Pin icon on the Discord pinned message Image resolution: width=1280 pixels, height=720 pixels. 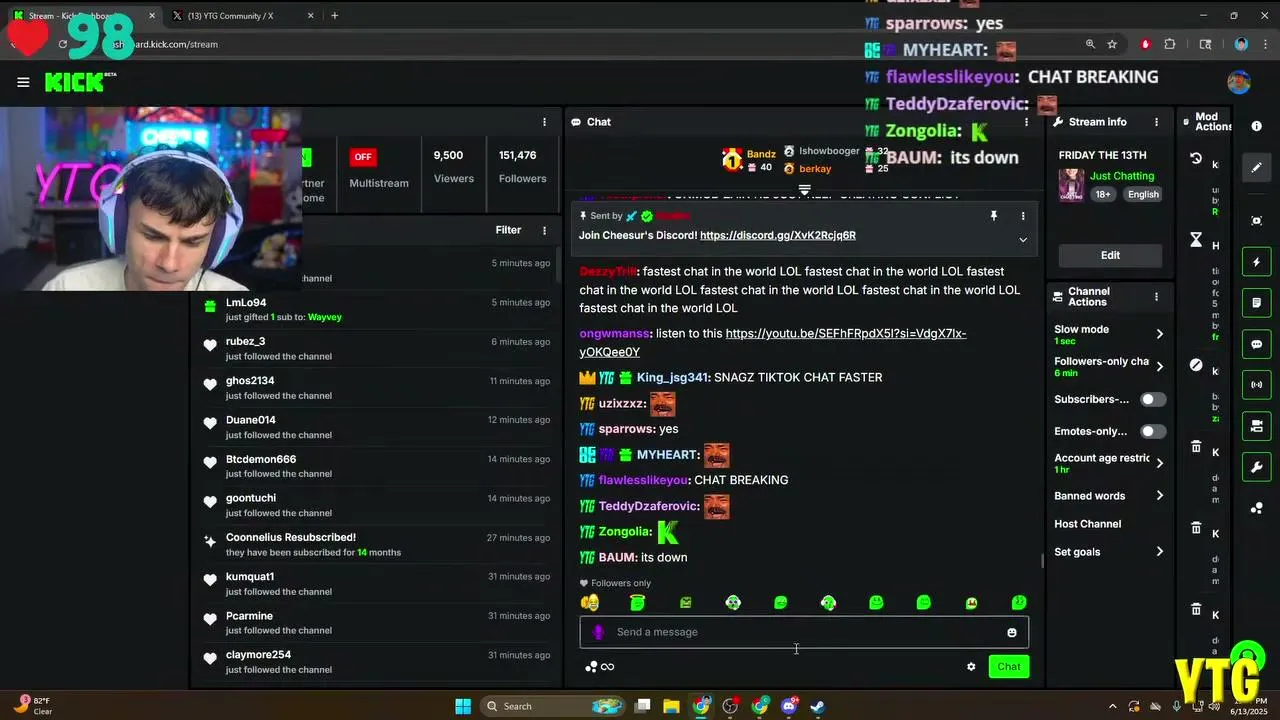[993, 216]
